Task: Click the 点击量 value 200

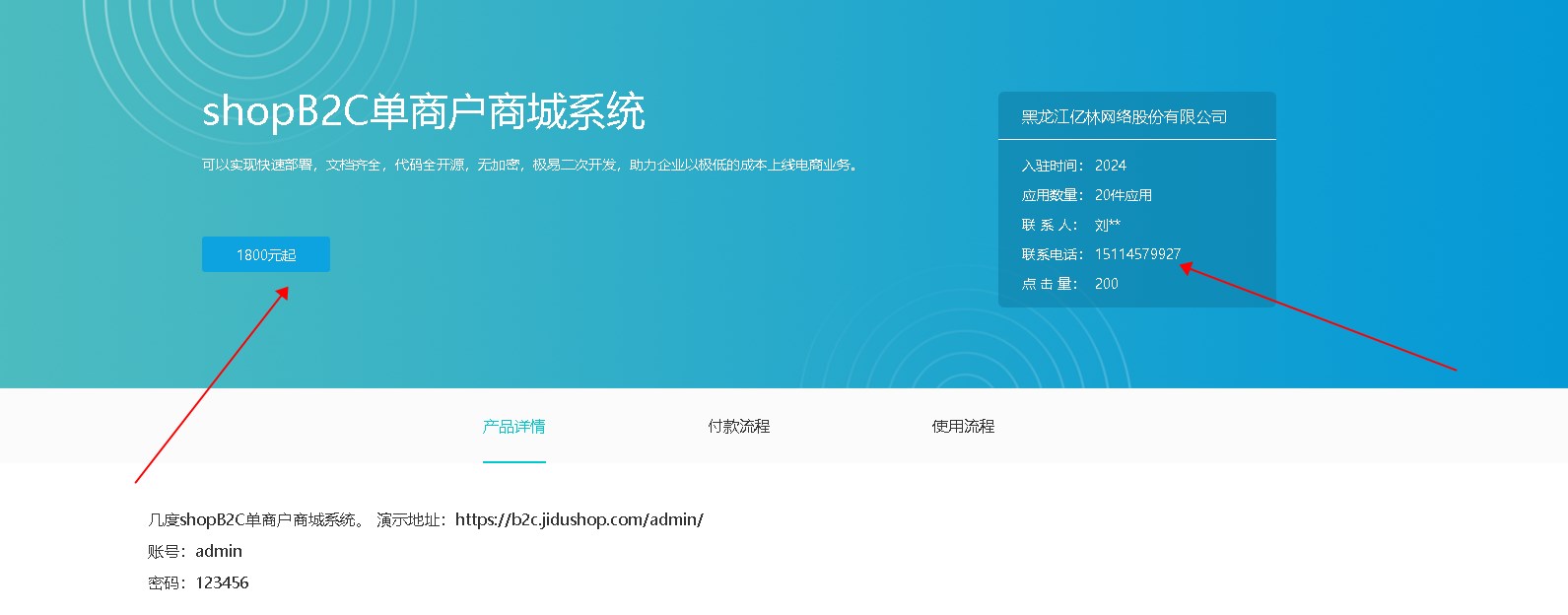Action: coord(1107,284)
